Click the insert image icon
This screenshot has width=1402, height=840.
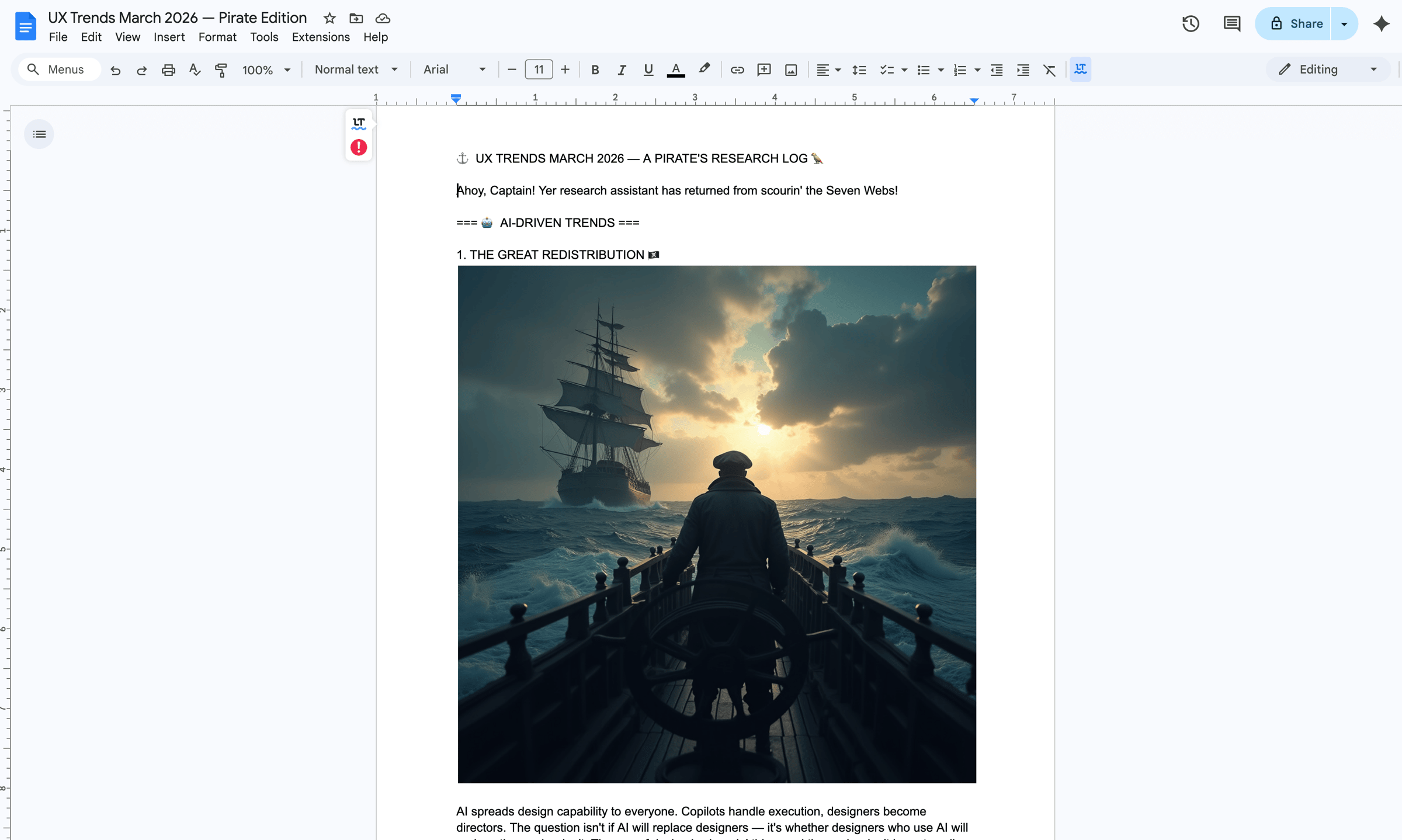[x=790, y=70]
